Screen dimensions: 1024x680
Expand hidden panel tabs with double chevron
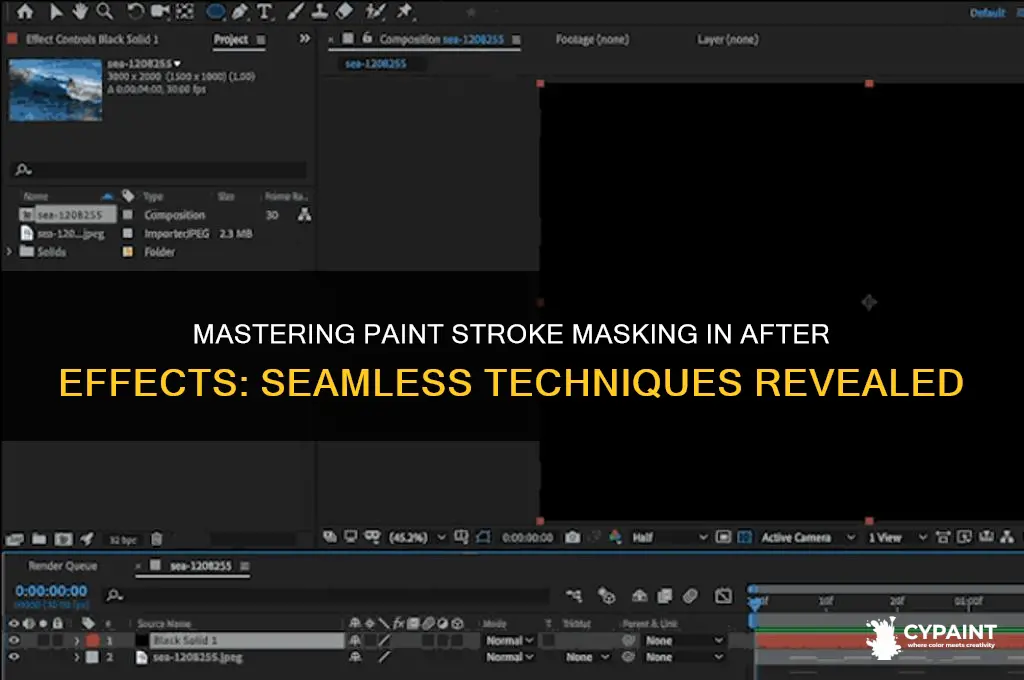click(x=304, y=39)
